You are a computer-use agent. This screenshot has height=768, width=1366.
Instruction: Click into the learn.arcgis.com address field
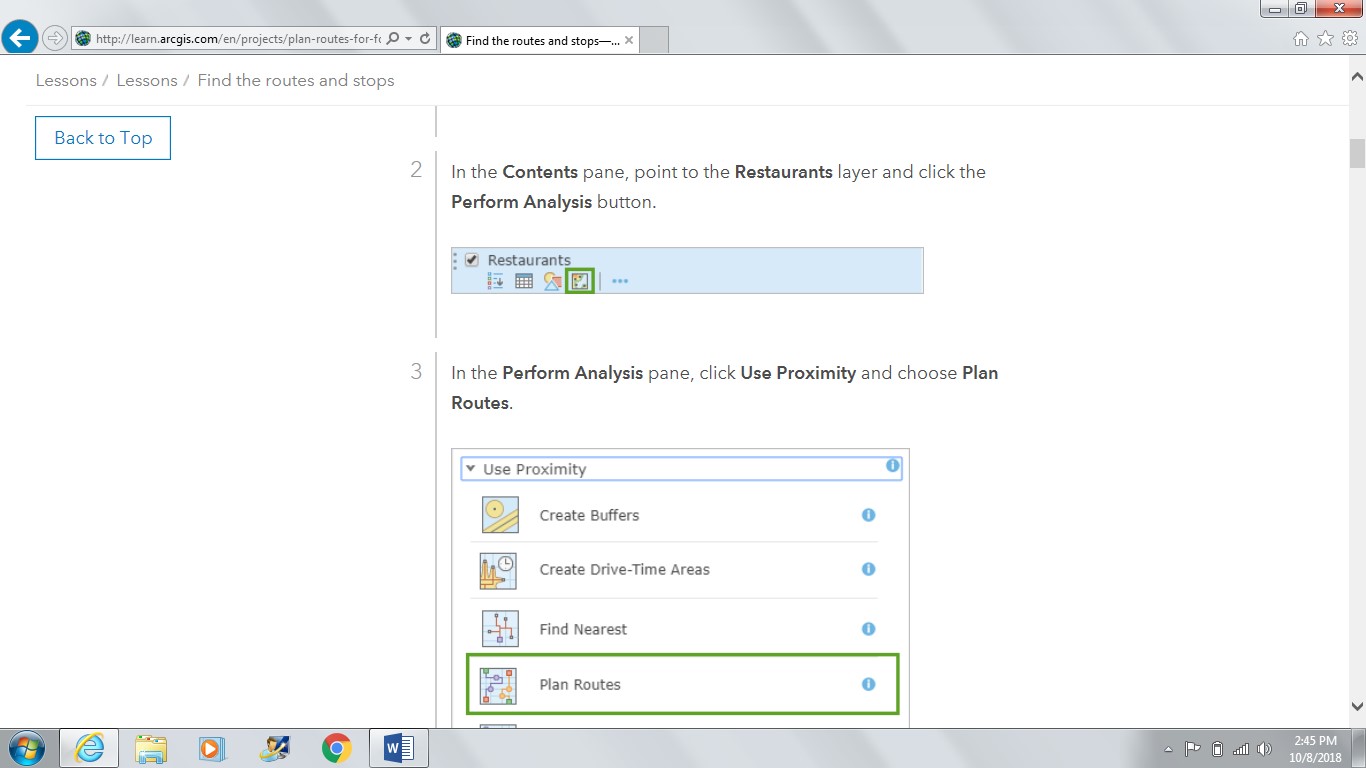tap(237, 39)
